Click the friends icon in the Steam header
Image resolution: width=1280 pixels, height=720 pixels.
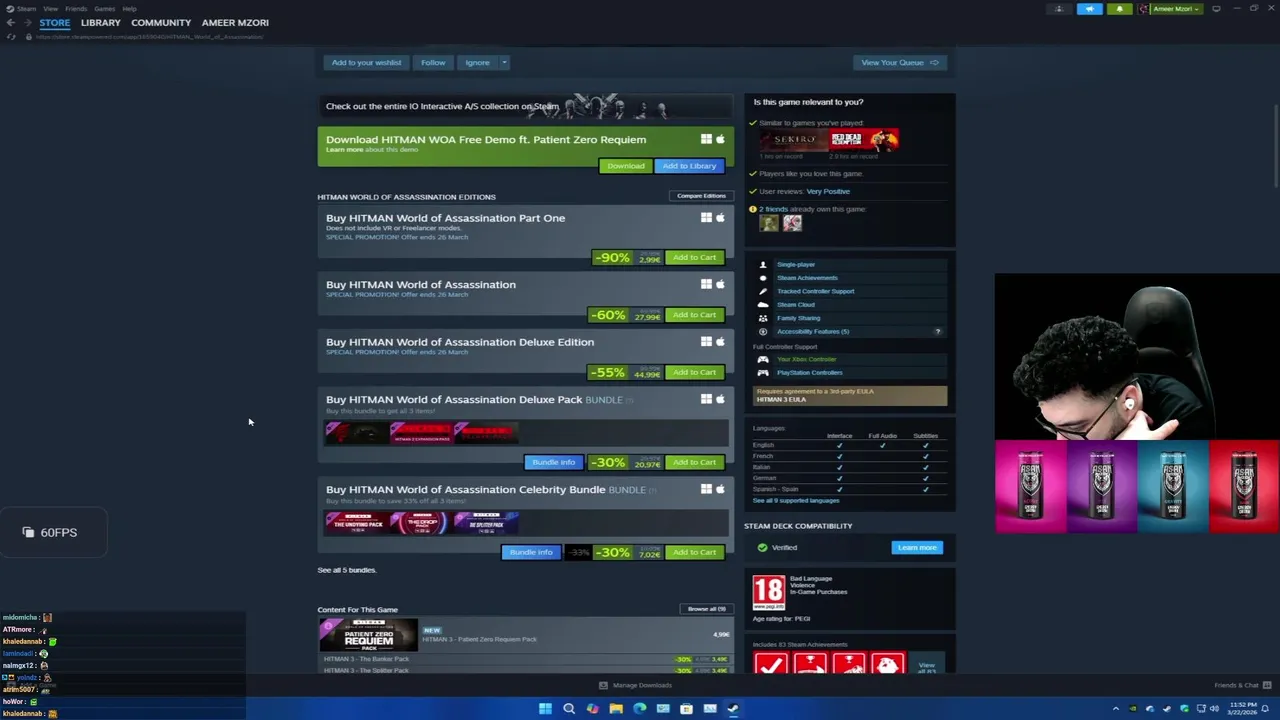pos(1059,9)
